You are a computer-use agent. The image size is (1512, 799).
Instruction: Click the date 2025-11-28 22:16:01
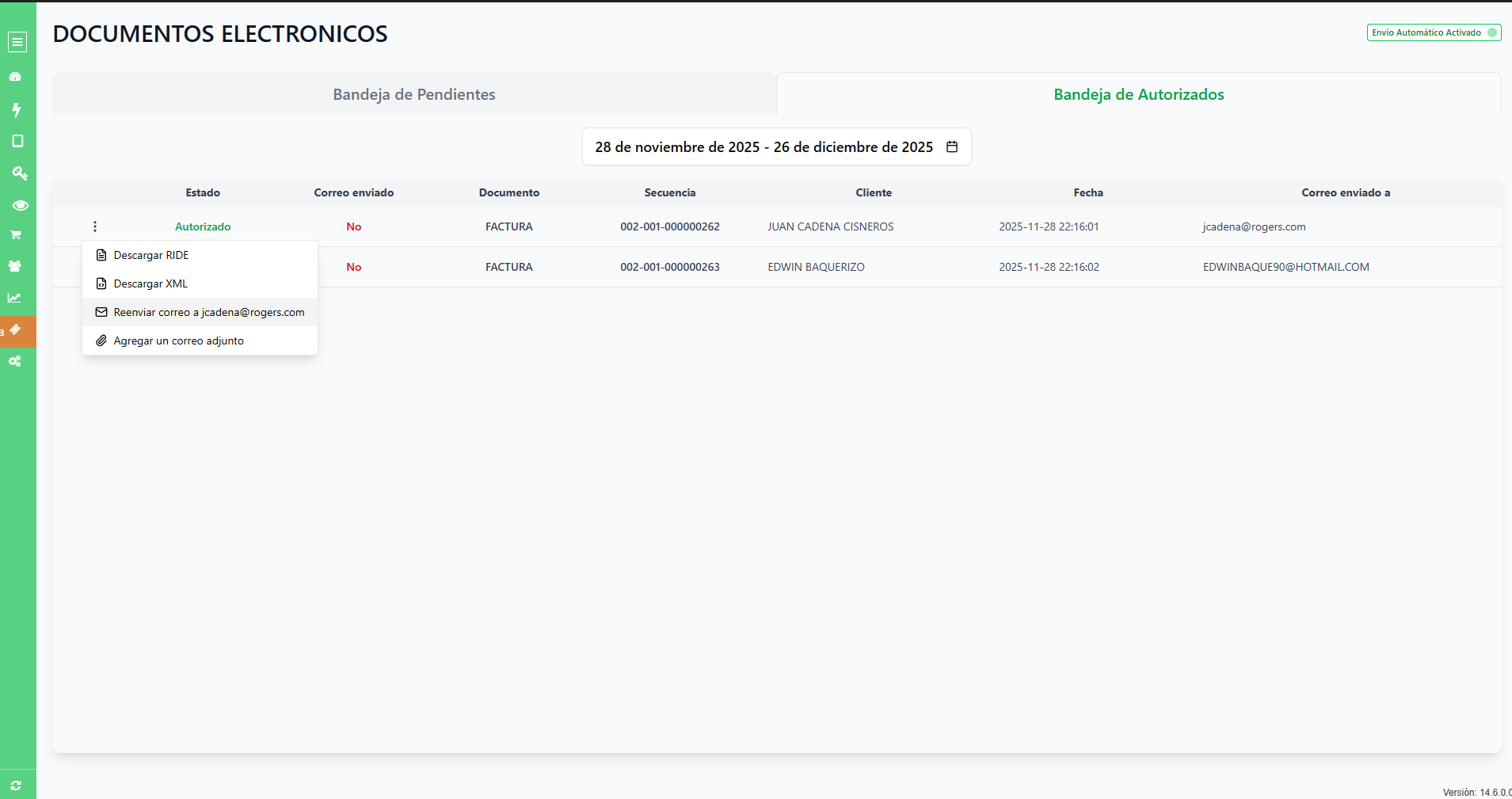point(1049,226)
